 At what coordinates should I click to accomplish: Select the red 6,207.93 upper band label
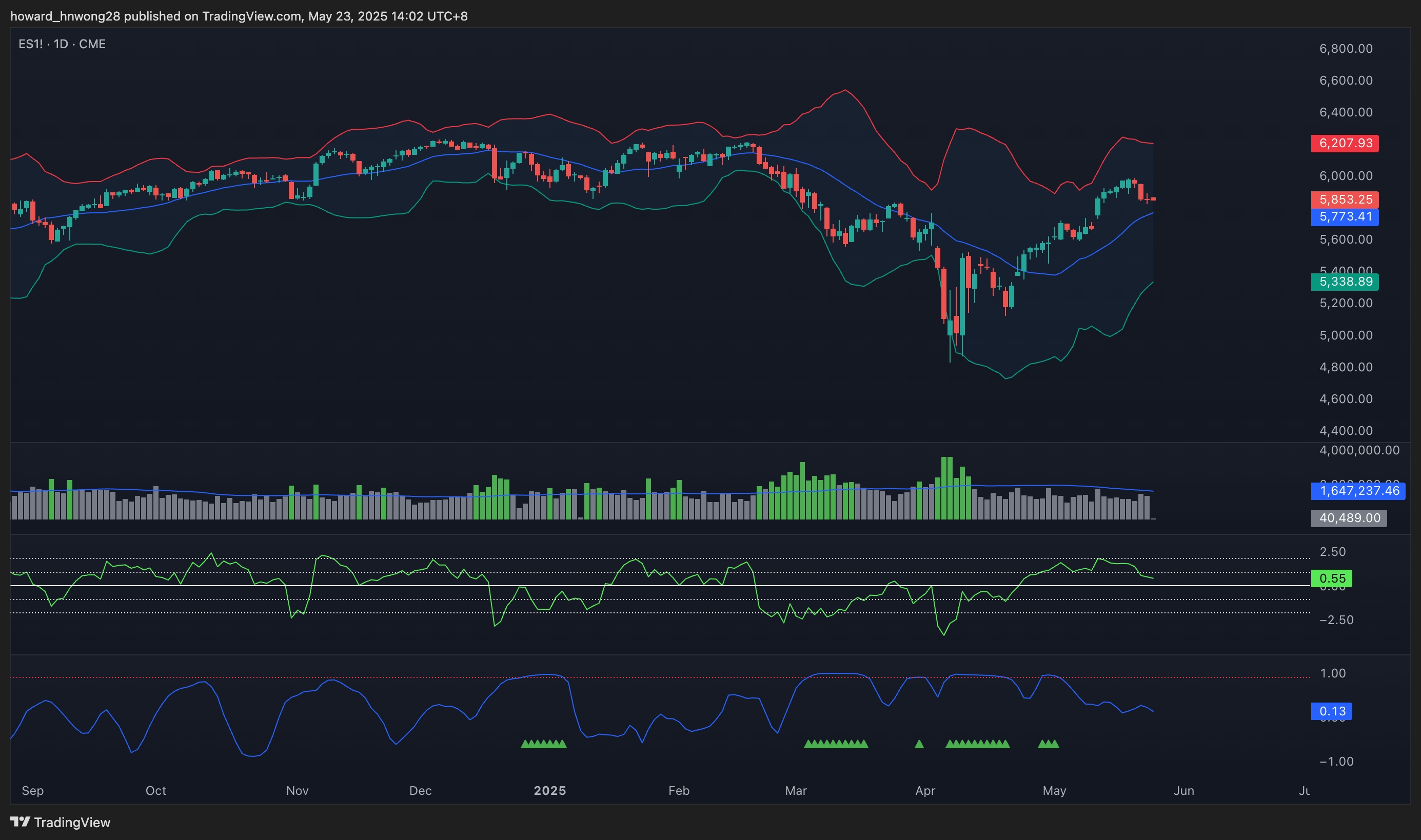click(1345, 143)
